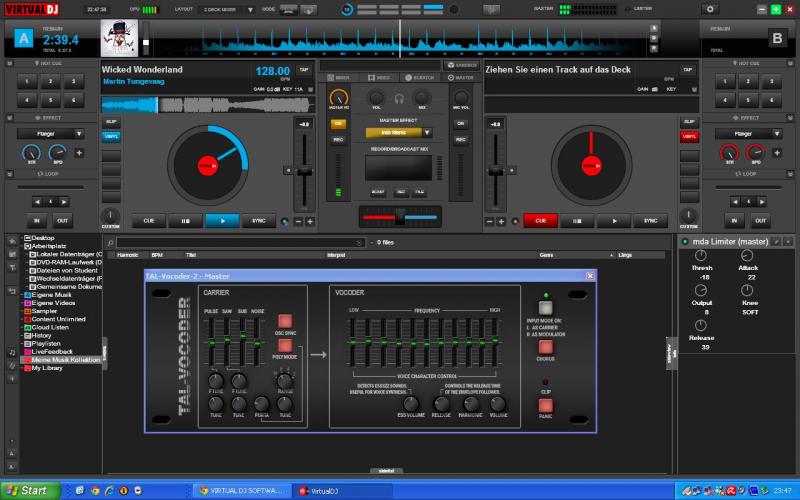Select deck A indicator
This screenshot has width=800, height=500.
tap(23, 38)
